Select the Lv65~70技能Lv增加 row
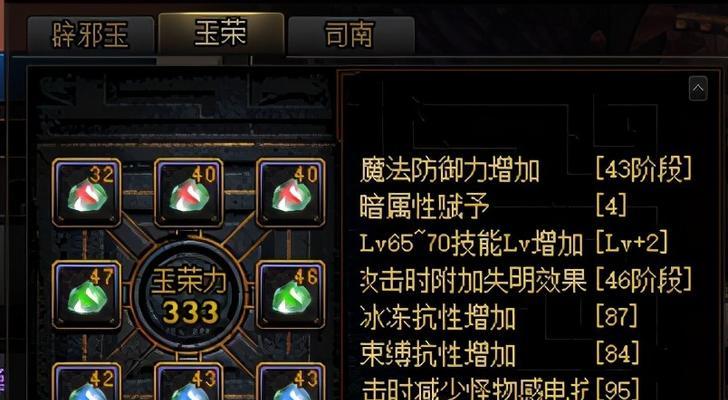This screenshot has width=728, height=400. (514, 243)
